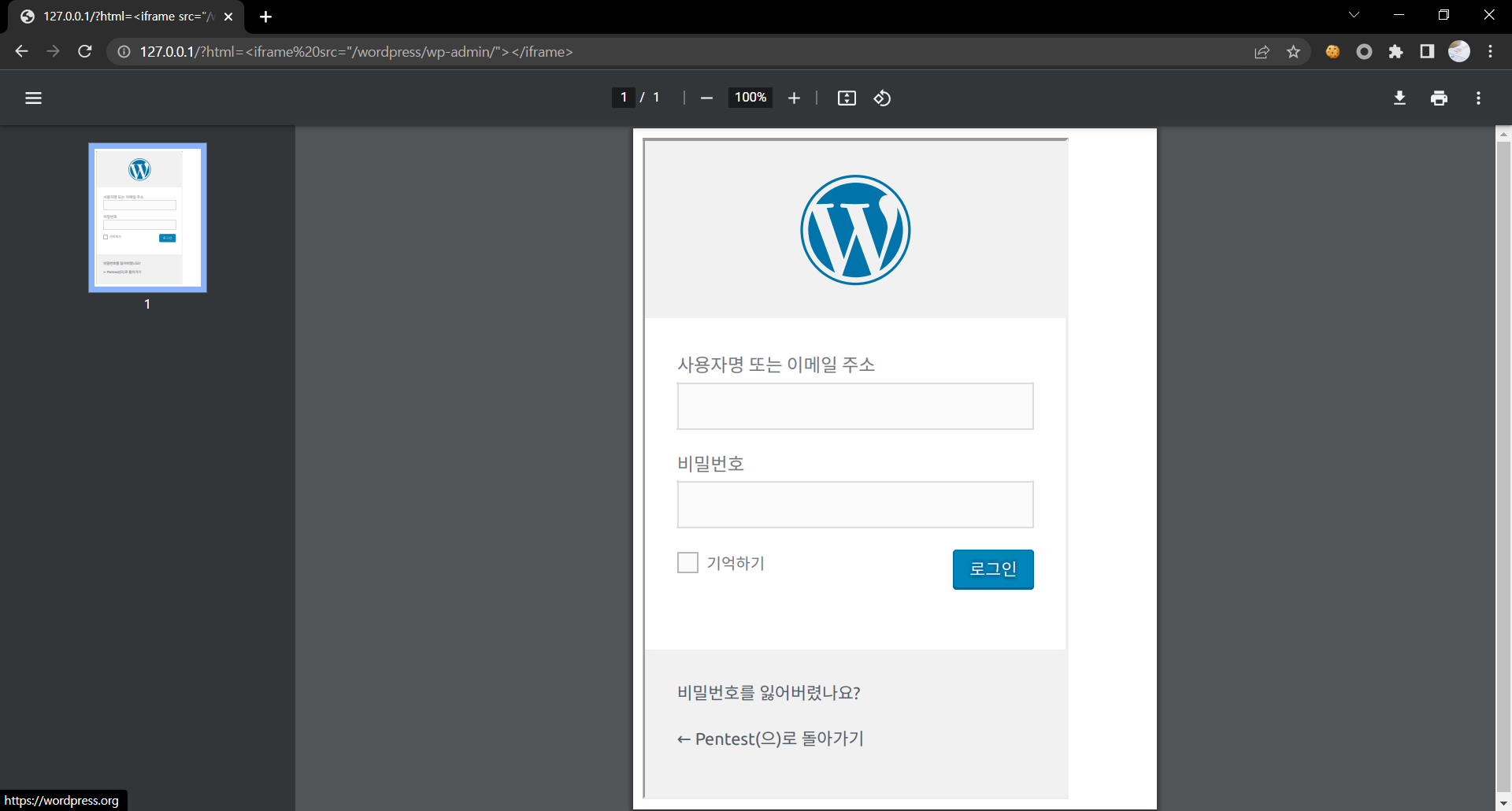This screenshot has height=811, width=1512.
Task: Open Chrome's three-dot menu
Action: [x=1490, y=51]
